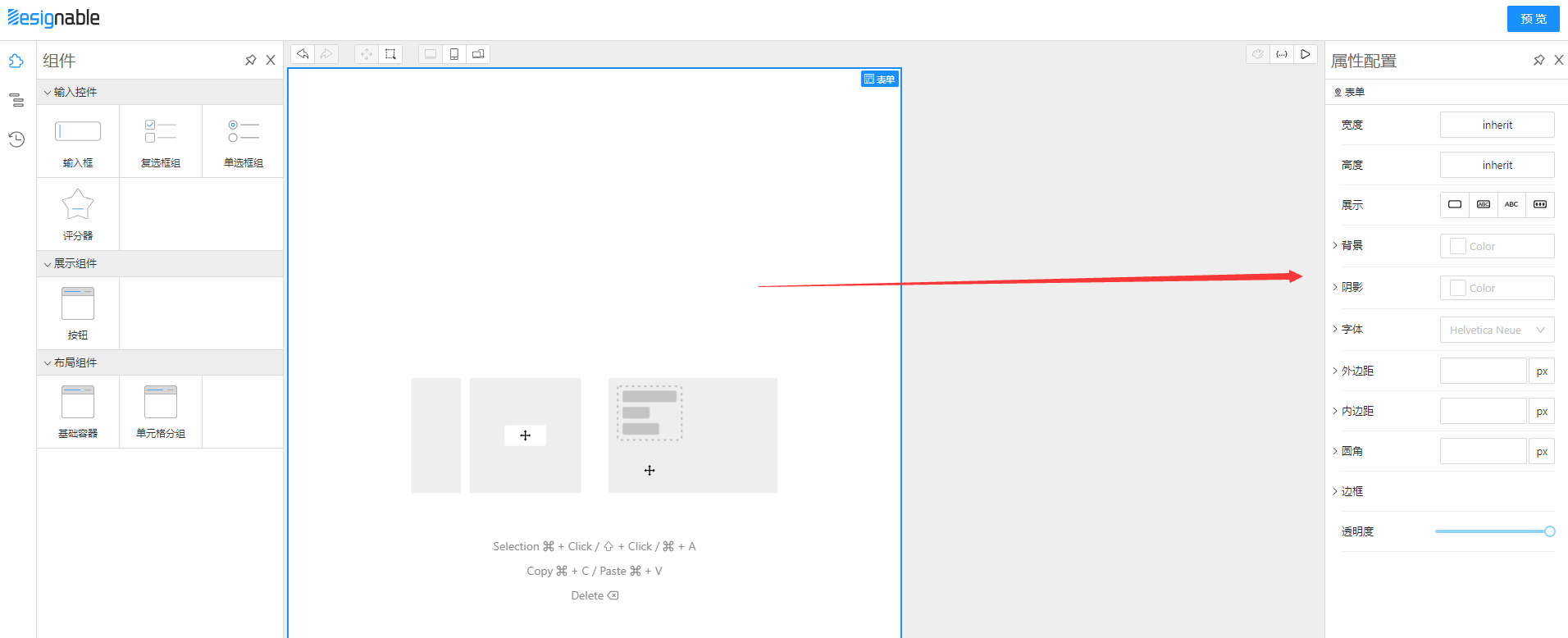Click the Designable logo
The image size is (1568, 638).
tap(53, 18)
